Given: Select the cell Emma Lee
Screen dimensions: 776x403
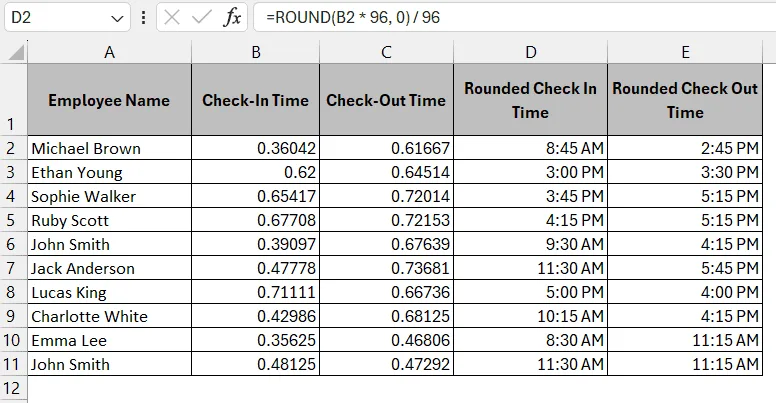Looking at the screenshot, I should click(x=109, y=340).
